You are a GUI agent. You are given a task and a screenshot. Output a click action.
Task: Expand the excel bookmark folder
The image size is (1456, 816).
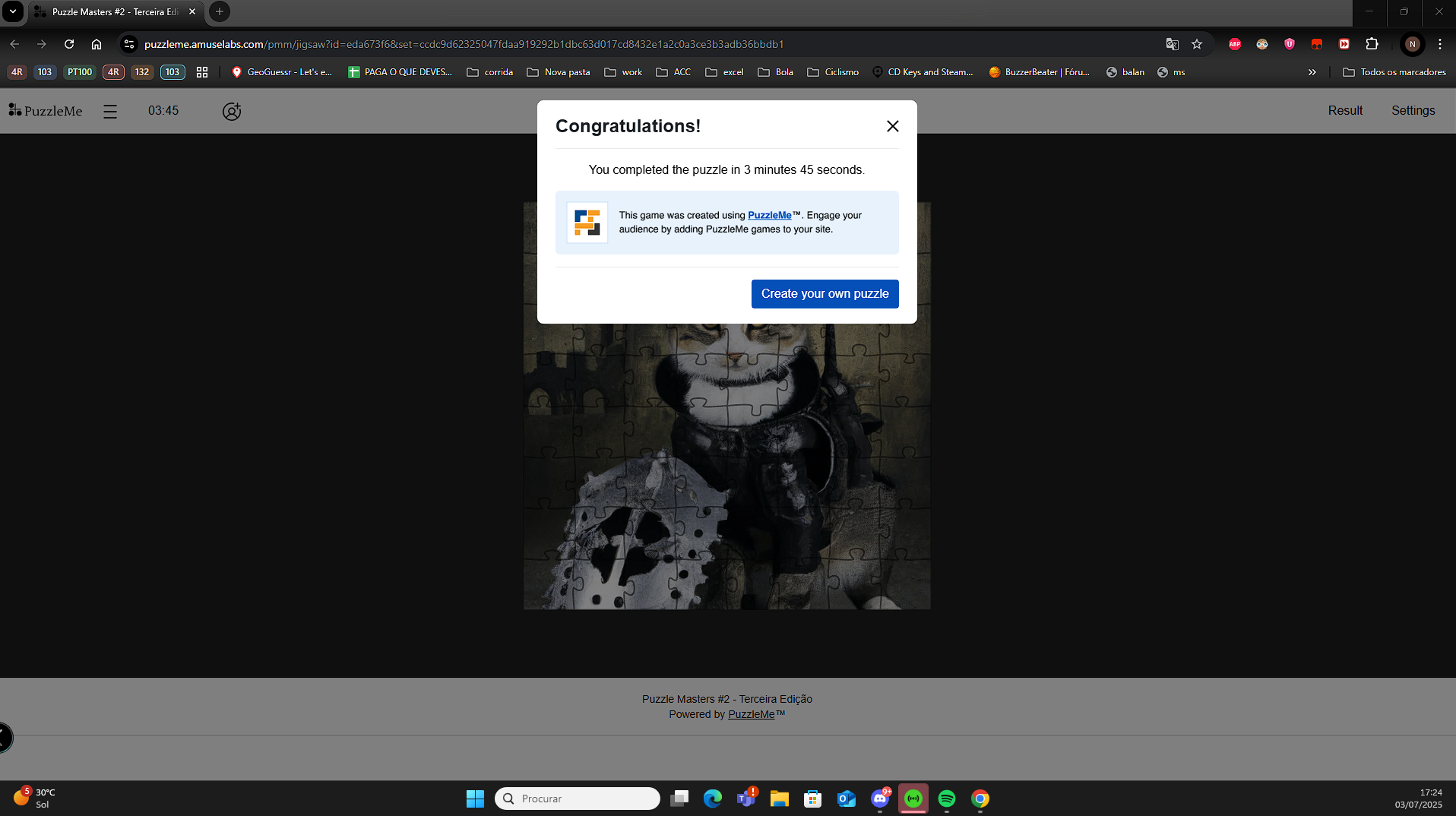[x=724, y=72]
